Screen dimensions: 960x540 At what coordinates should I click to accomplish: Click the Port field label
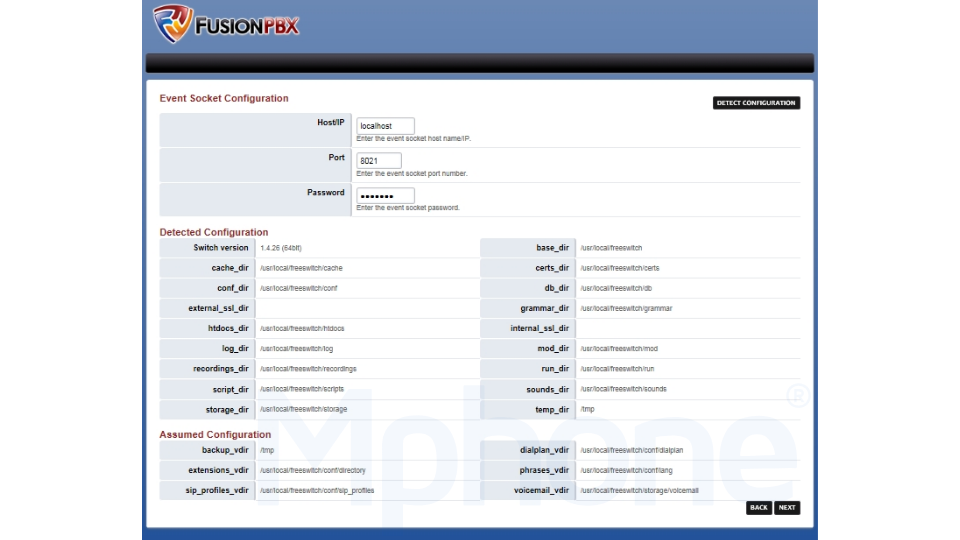pyautogui.click(x=336, y=157)
